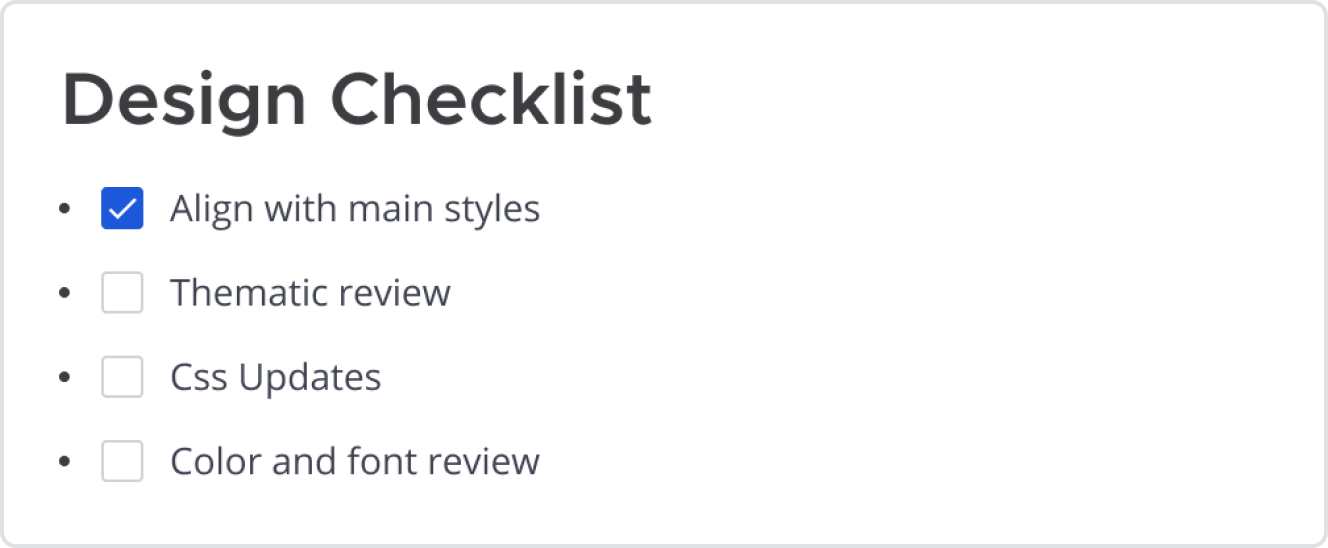The height and width of the screenshot is (548, 1328).
Task: Click the word "Design" in the heading
Action: [184, 100]
